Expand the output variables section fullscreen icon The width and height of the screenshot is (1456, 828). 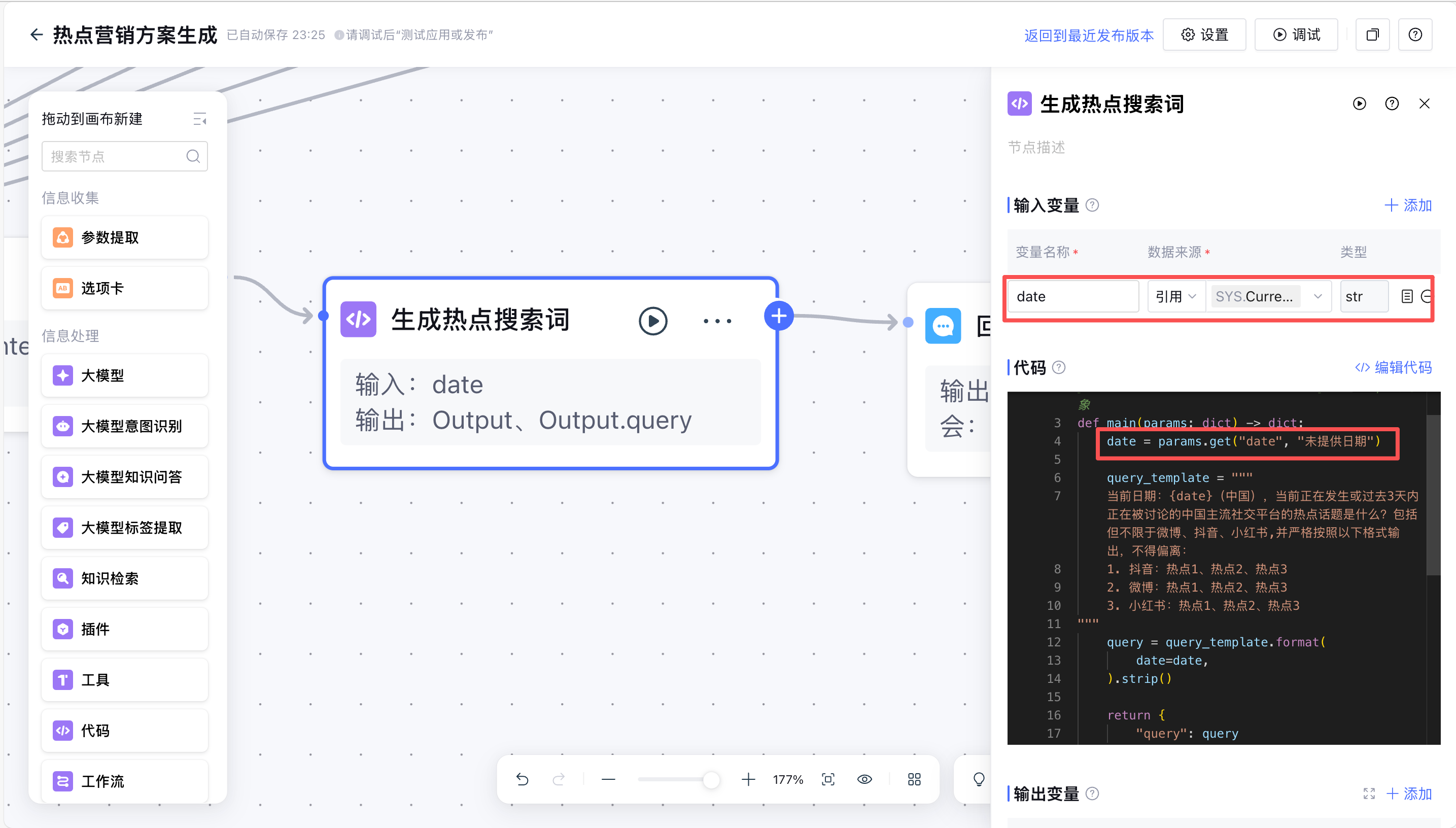1369,793
